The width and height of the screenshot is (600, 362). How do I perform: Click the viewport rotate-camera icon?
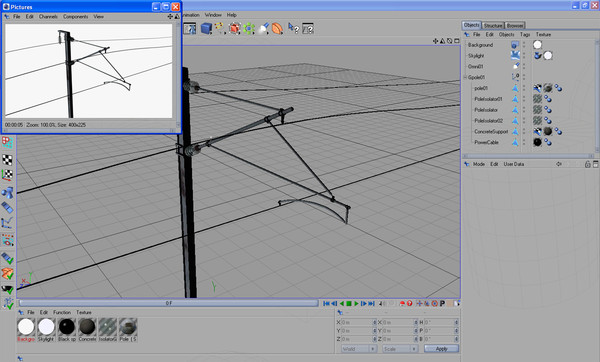pos(450,41)
